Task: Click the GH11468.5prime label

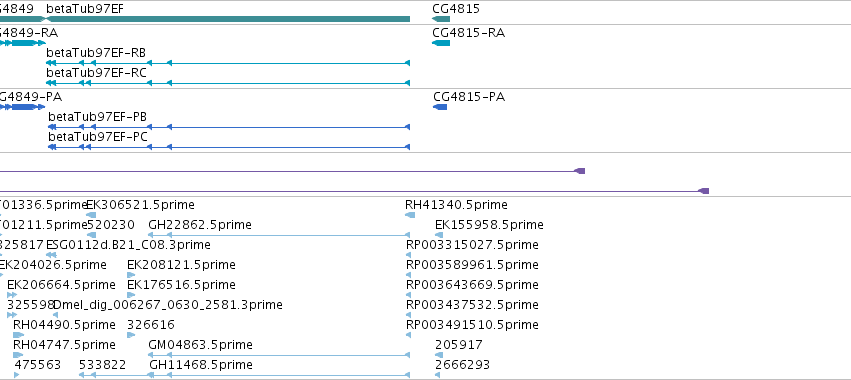Action: [x=201, y=364]
